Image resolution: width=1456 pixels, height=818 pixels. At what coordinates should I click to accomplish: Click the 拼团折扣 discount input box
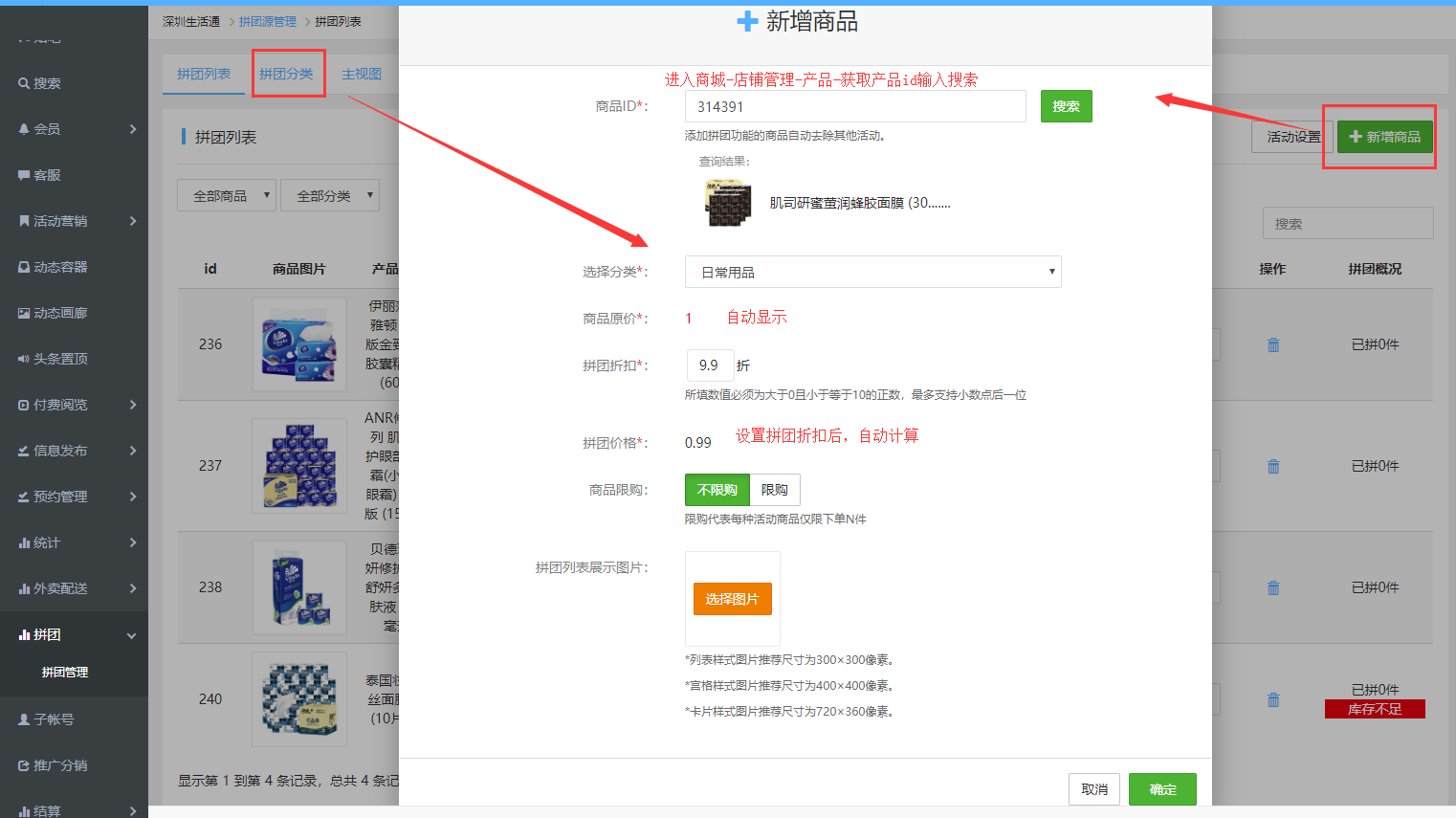point(710,365)
